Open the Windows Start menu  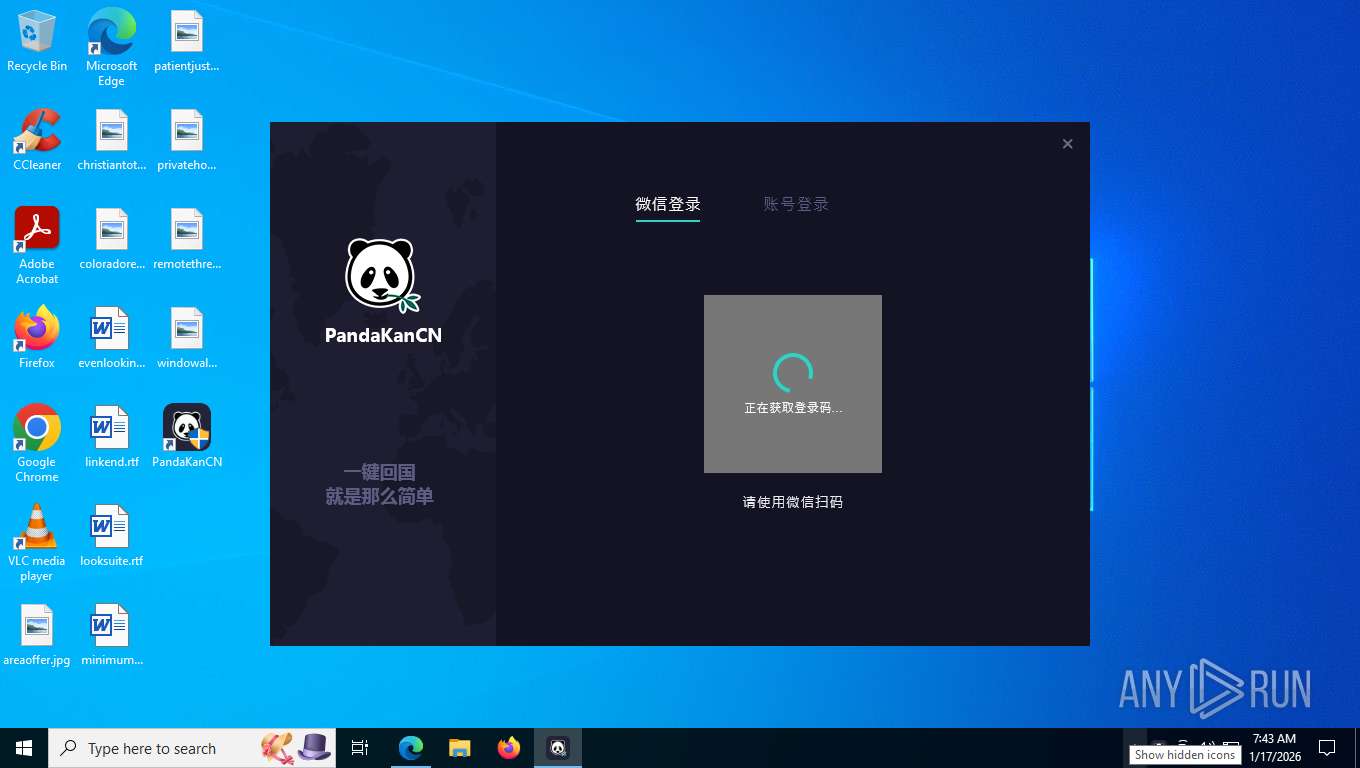(x=24, y=748)
